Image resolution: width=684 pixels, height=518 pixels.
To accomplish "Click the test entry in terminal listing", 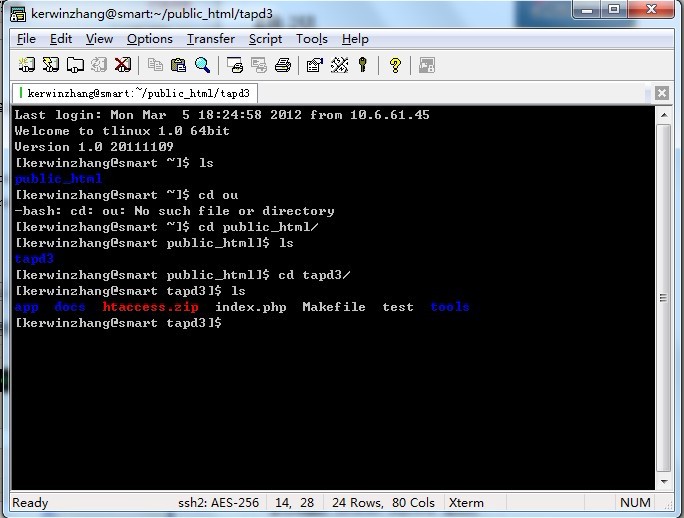I will click(398, 307).
